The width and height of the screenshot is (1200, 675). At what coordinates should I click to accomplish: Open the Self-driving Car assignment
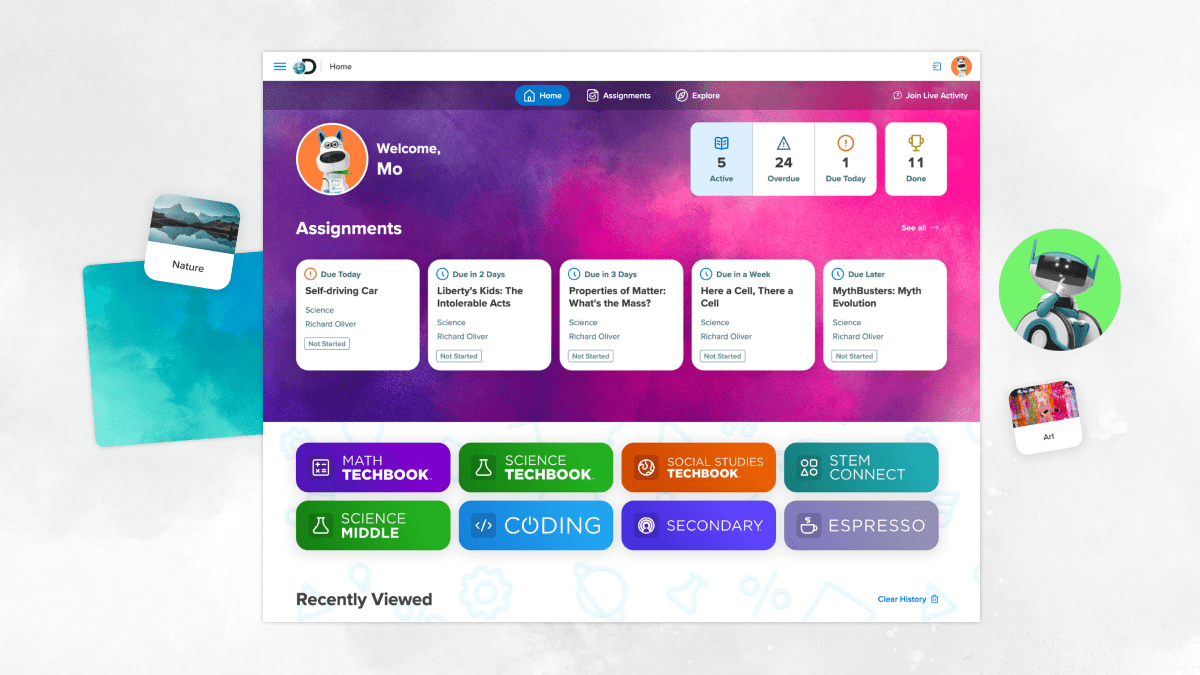pyautogui.click(x=358, y=315)
